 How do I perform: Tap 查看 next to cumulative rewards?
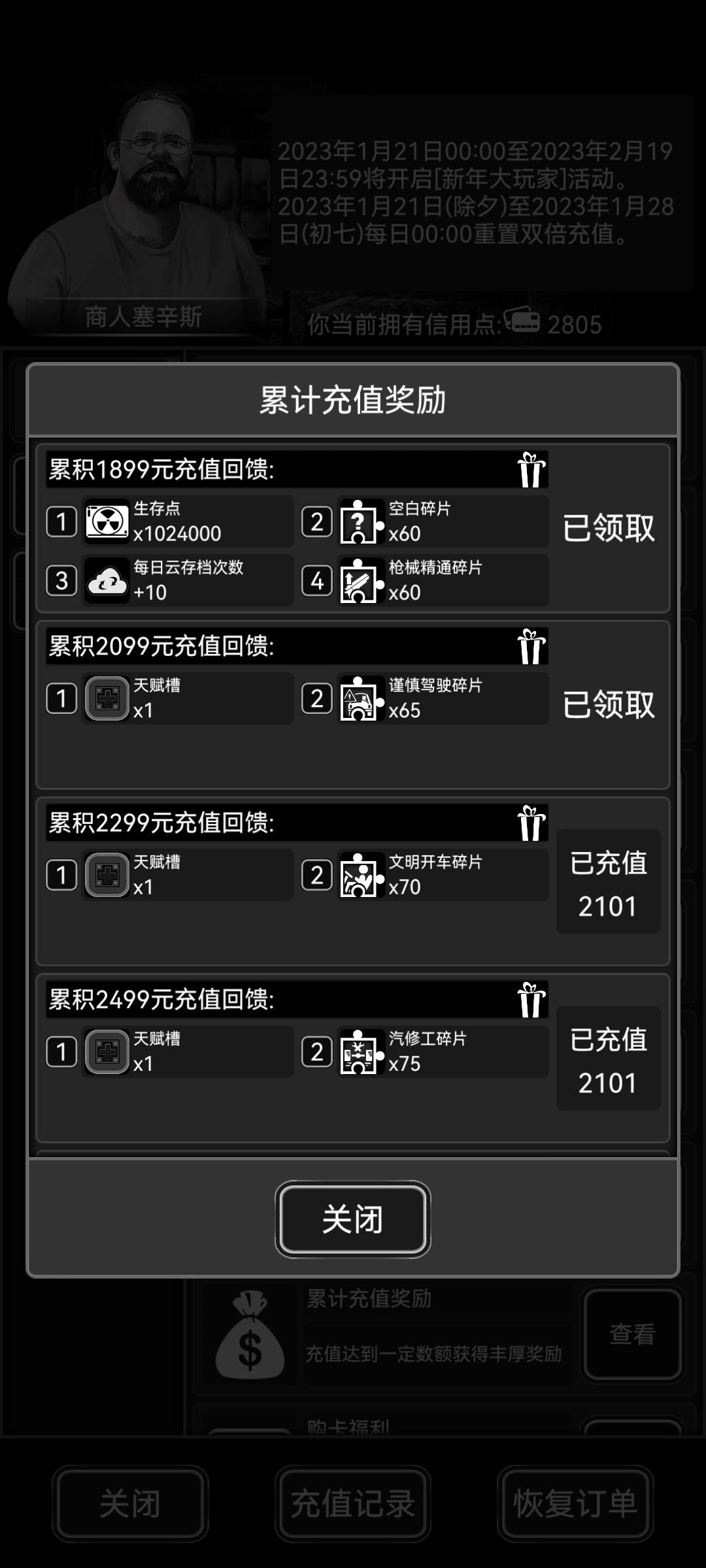click(633, 1334)
